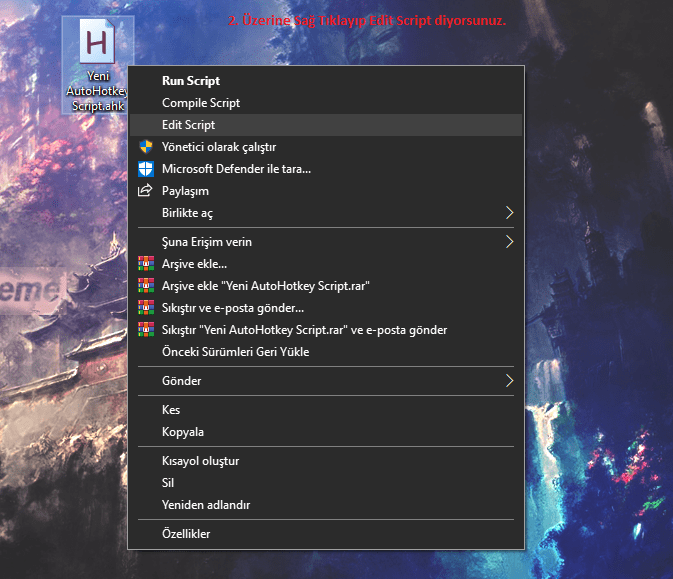Screen dimensions: 673x579
Task: Select Yeniden adlandır
Action: click(326, 505)
